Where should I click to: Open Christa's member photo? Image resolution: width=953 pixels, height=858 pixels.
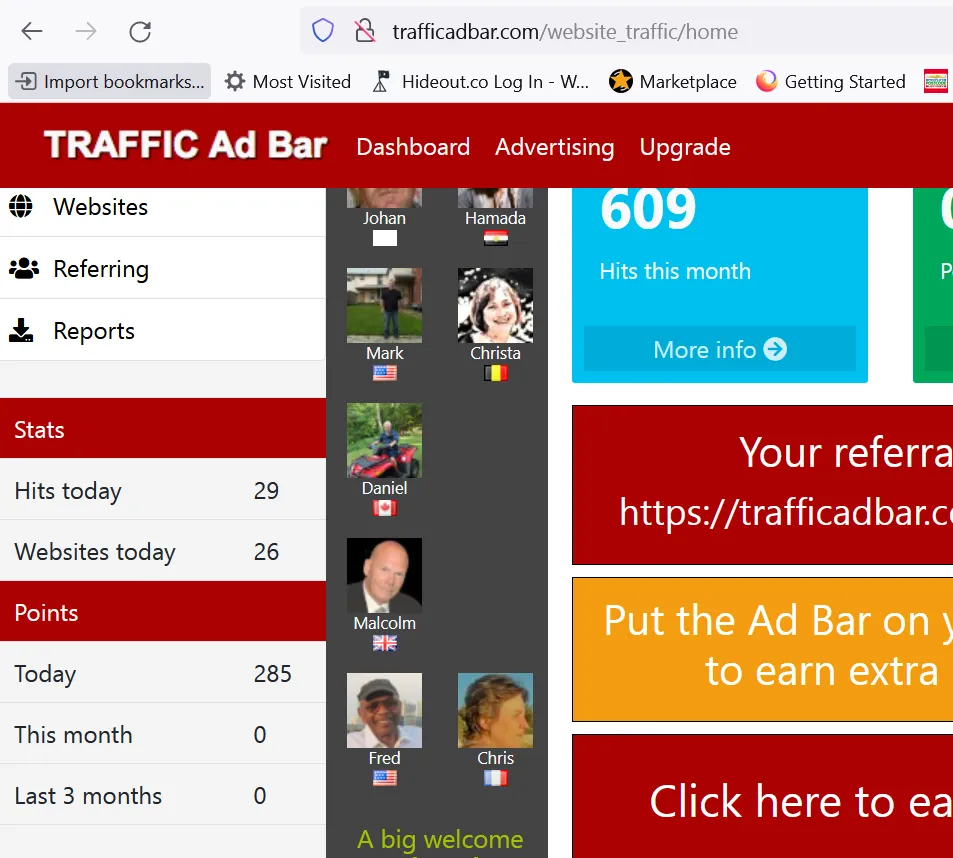click(495, 305)
